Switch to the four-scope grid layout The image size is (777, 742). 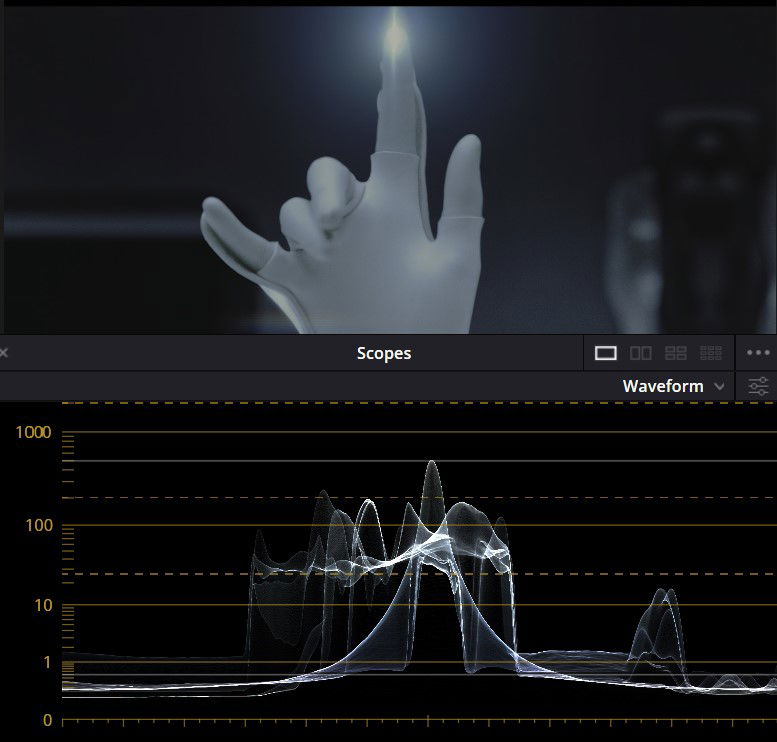coord(676,353)
